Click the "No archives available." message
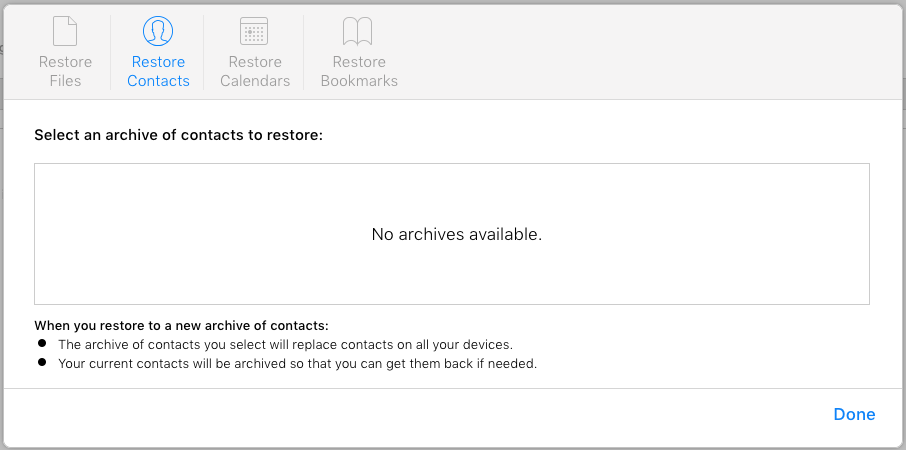This screenshot has width=906, height=450. tap(456, 235)
